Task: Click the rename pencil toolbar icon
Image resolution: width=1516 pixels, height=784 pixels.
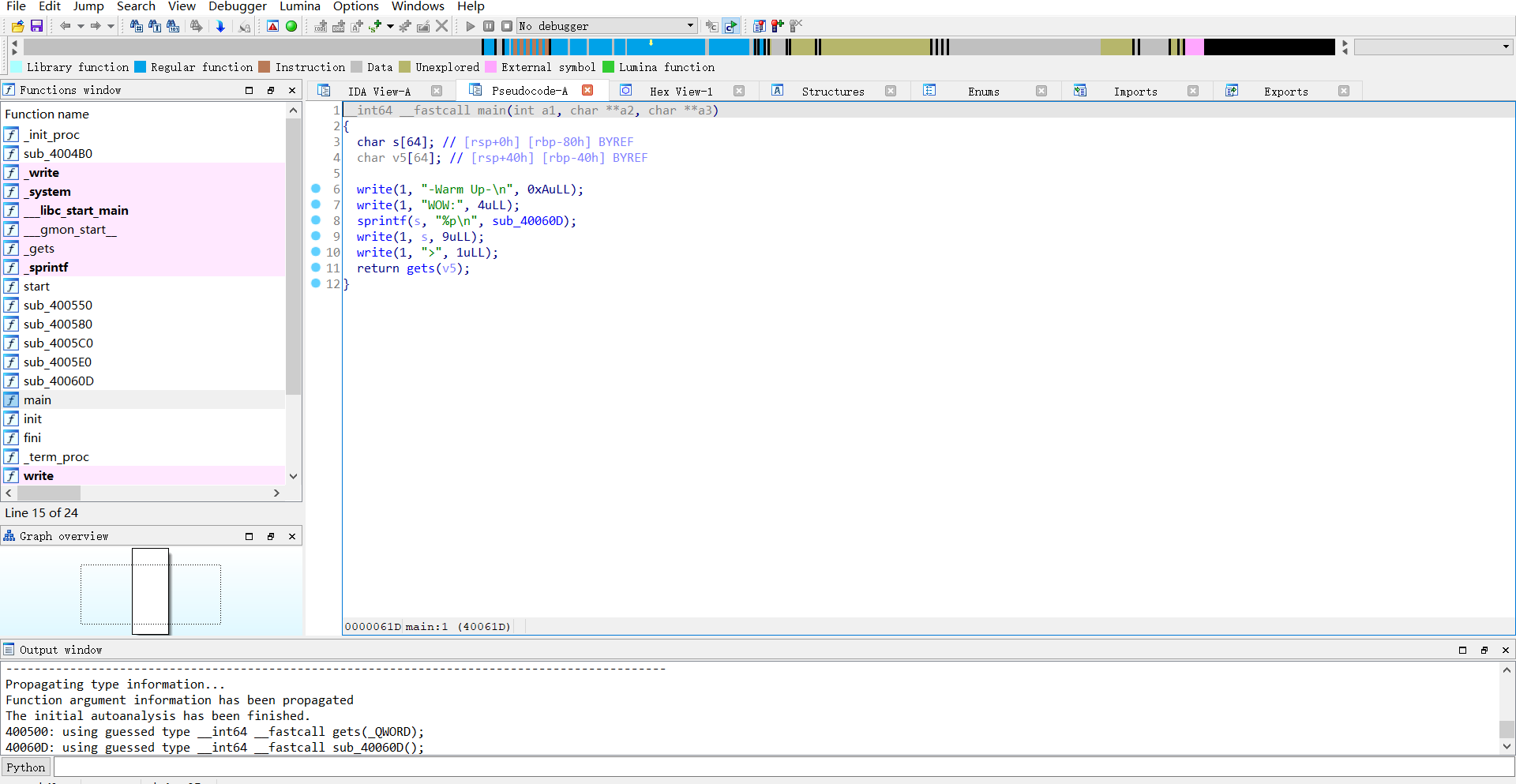Action: 423,26
